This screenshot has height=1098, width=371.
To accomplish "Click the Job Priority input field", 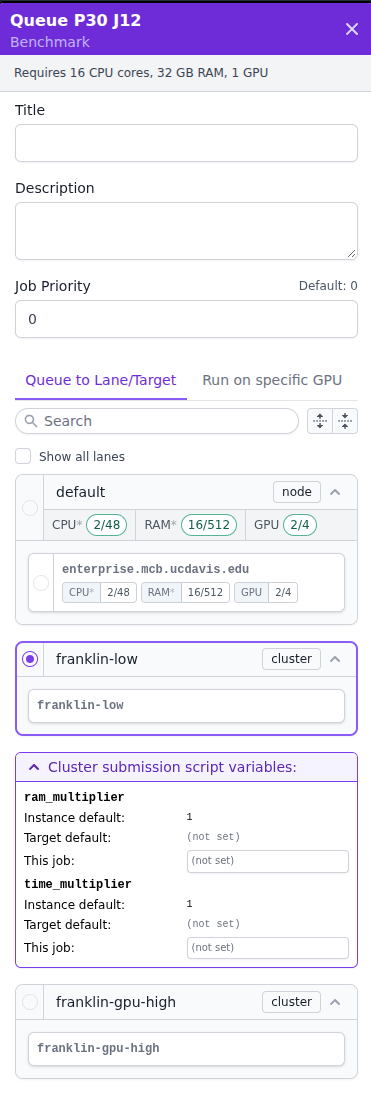I will (186, 319).
